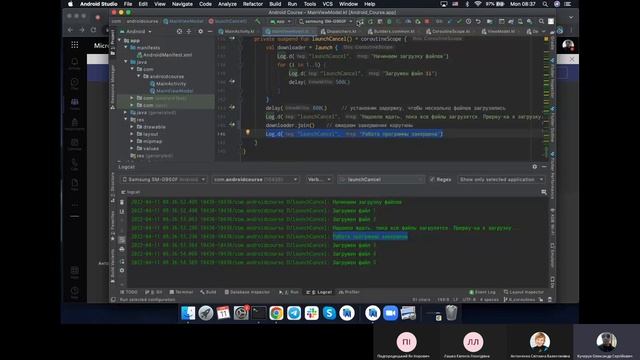Click the Clear logcat trash icon
Image resolution: width=640 pixels, height=360 pixels.
pos(122,202)
